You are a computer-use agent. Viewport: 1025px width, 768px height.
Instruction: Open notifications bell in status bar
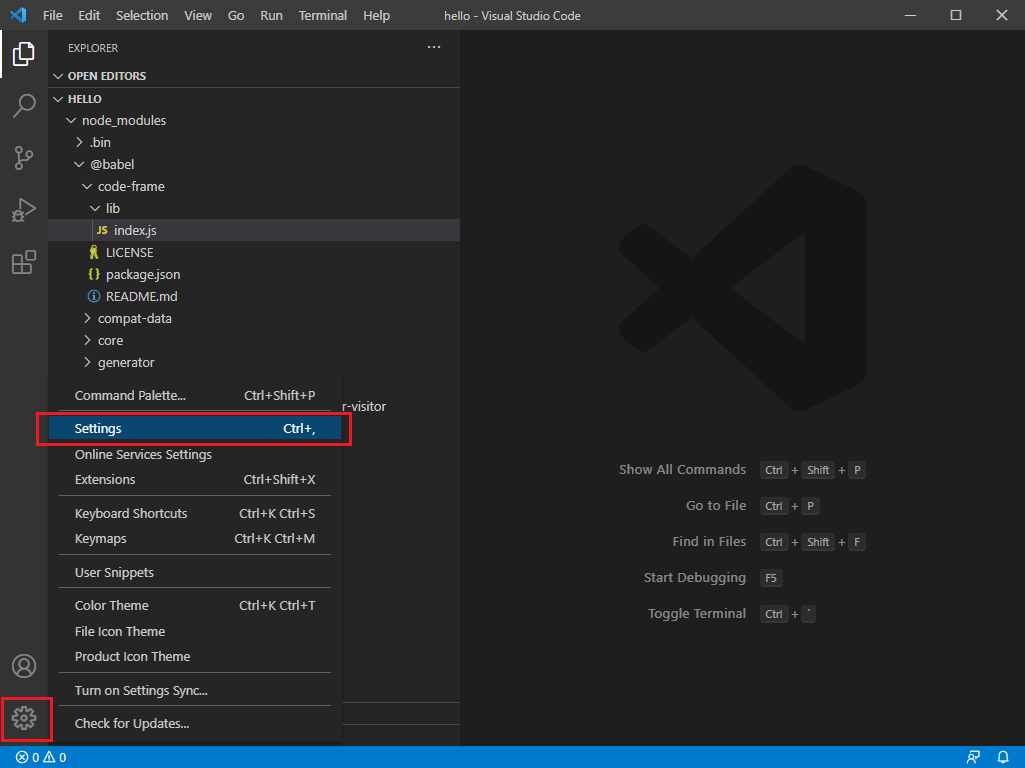pos(1003,757)
